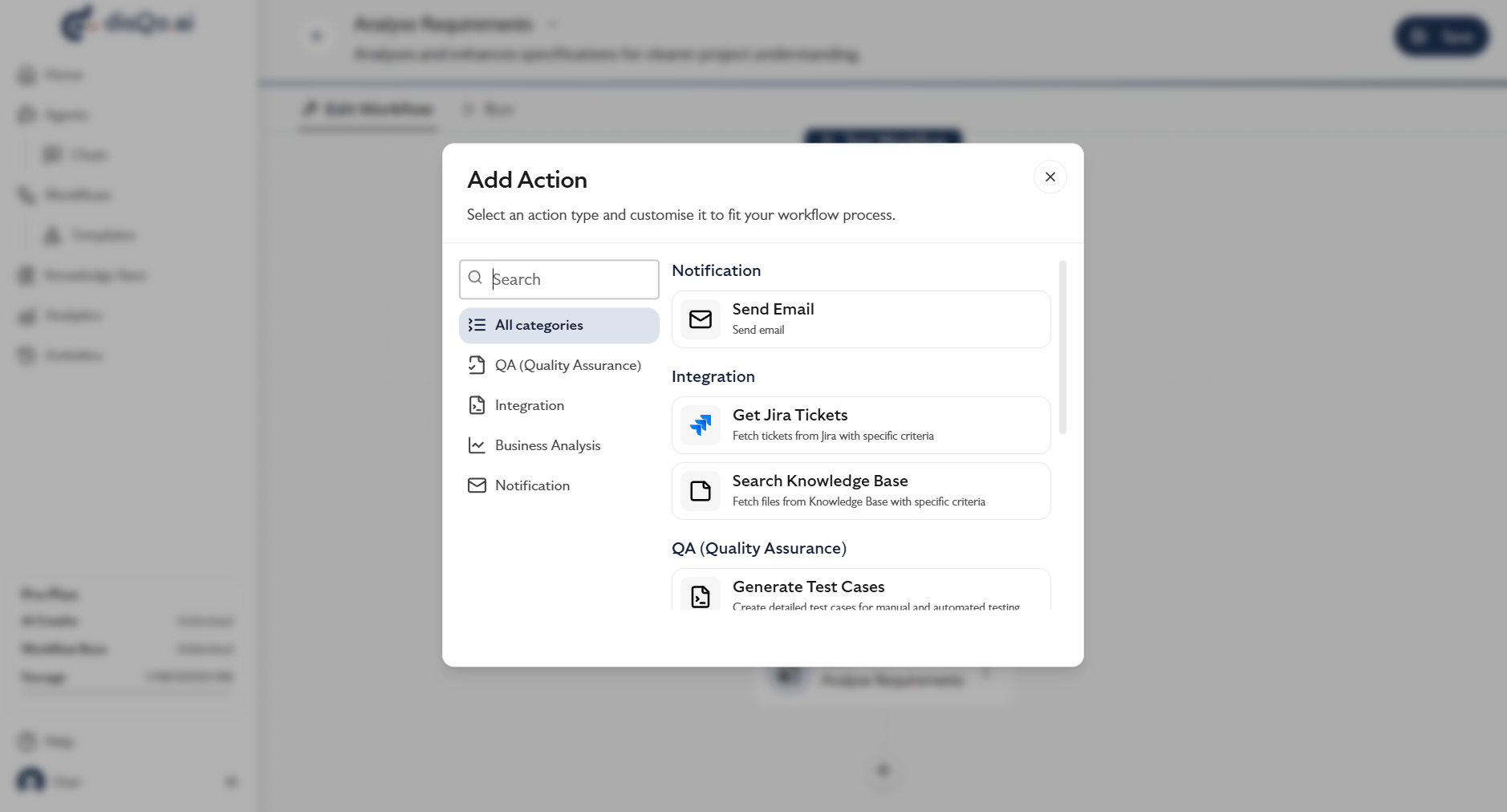Close the Add Action dialog
Image resolution: width=1507 pixels, height=812 pixels.
tap(1050, 177)
